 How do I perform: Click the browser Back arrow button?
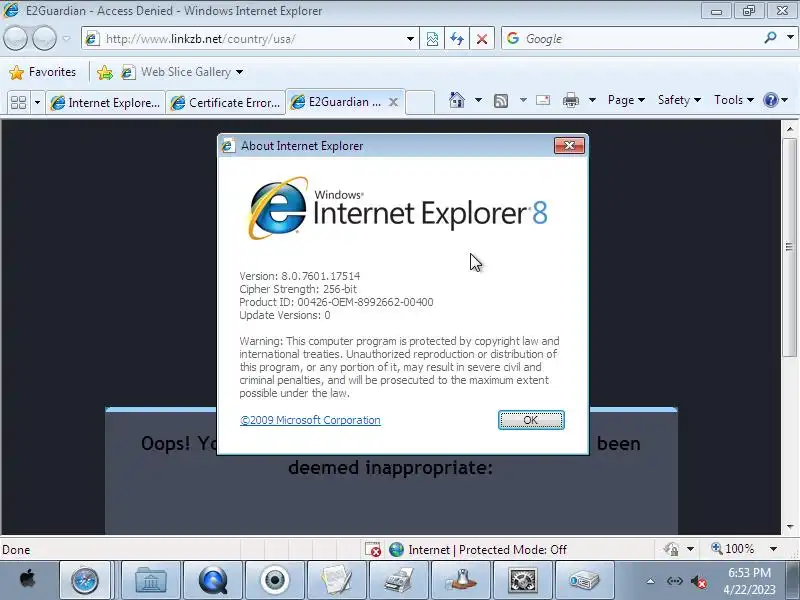(15, 38)
